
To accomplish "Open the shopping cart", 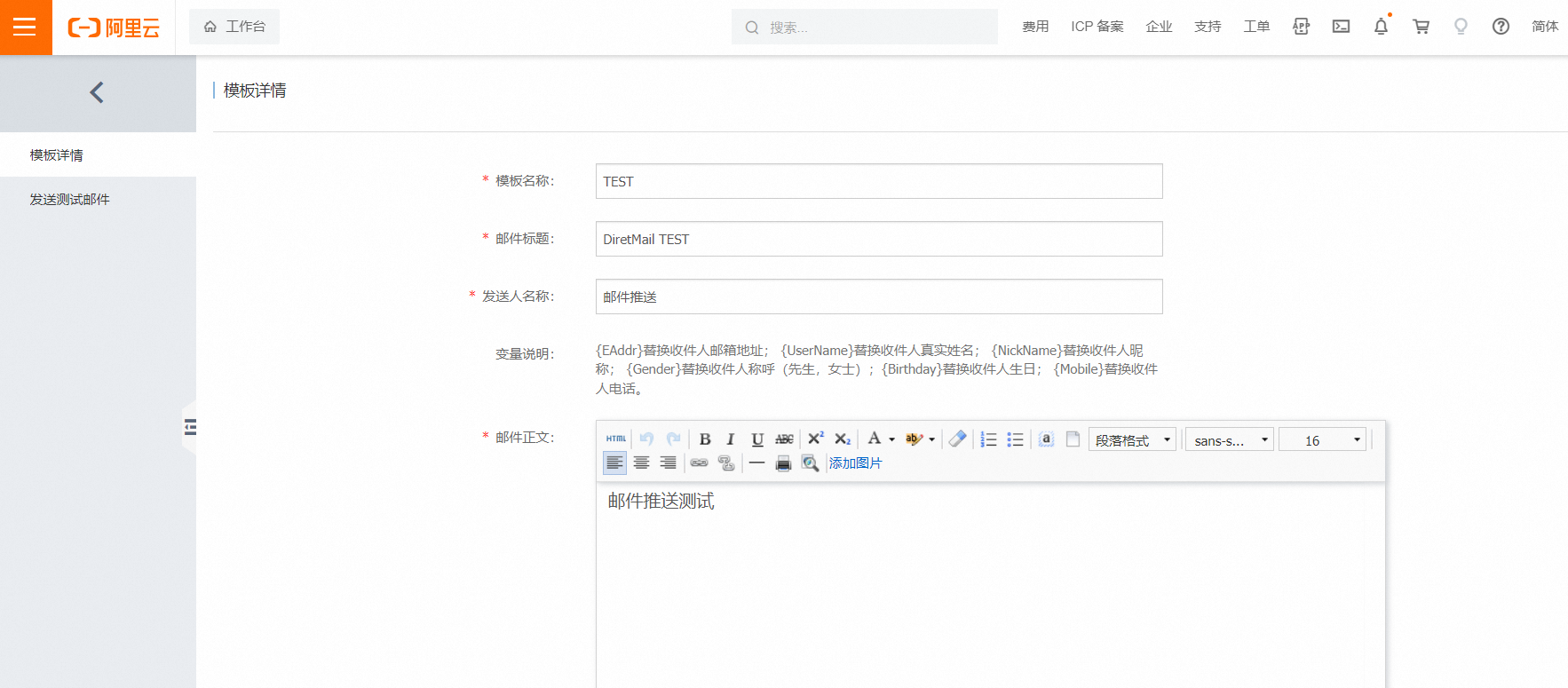I will click(x=1421, y=27).
